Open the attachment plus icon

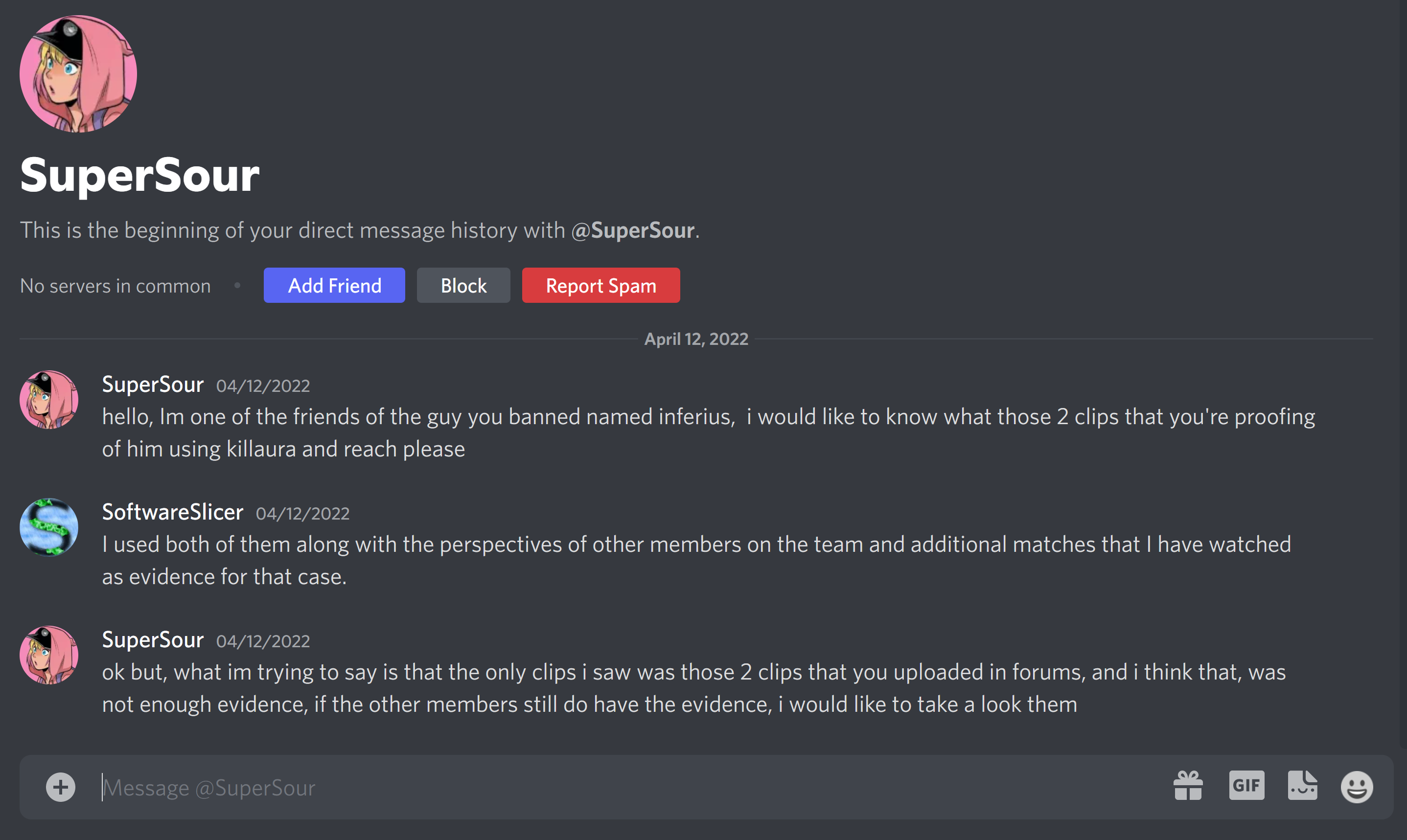61,787
